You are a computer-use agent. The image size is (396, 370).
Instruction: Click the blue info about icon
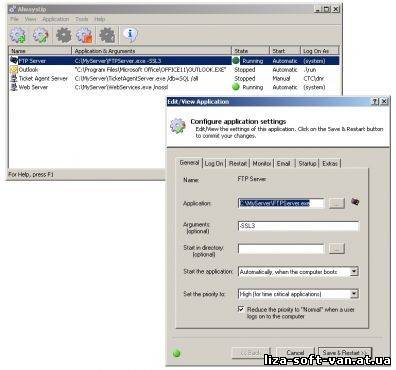click(x=130, y=34)
